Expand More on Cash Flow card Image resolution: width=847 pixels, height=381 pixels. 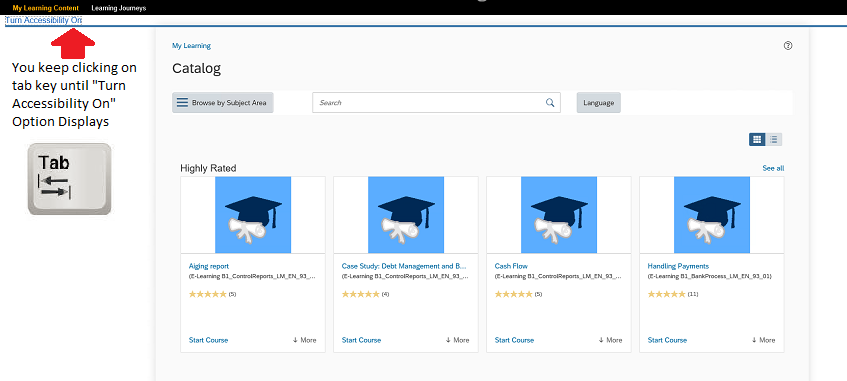pyautogui.click(x=610, y=340)
